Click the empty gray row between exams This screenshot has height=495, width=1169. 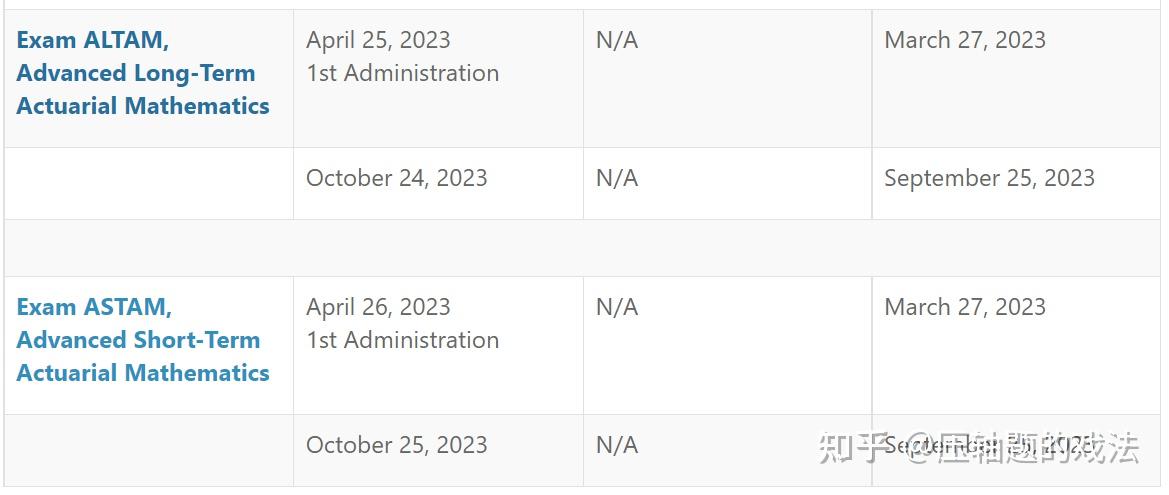(584, 248)
